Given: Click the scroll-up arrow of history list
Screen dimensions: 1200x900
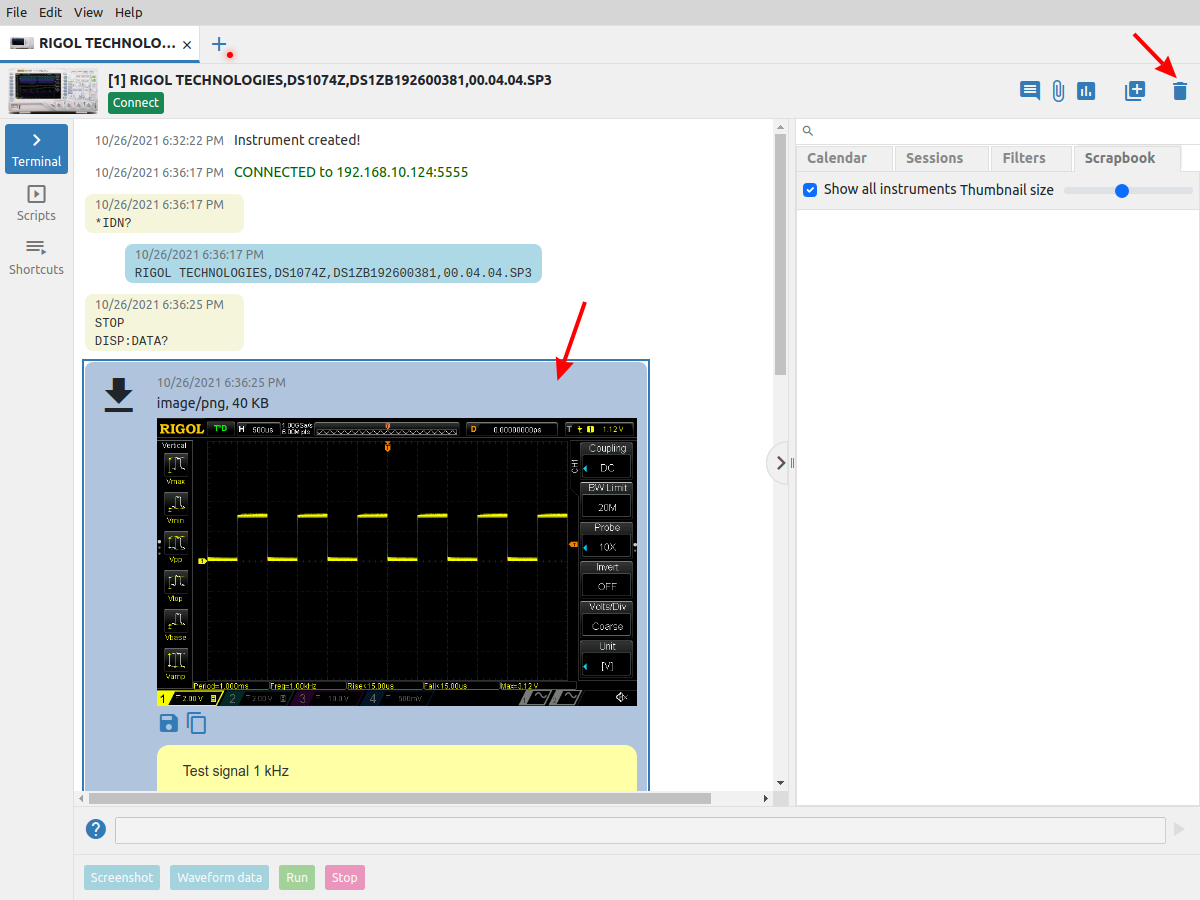Looking at the screenshot, I should 781,126.
